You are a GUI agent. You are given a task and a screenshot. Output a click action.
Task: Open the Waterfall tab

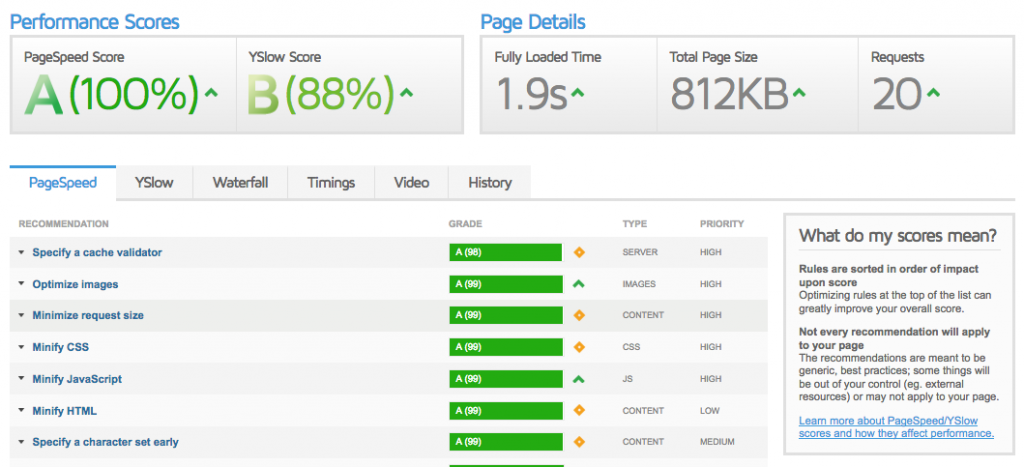click(x=240, y=182)
